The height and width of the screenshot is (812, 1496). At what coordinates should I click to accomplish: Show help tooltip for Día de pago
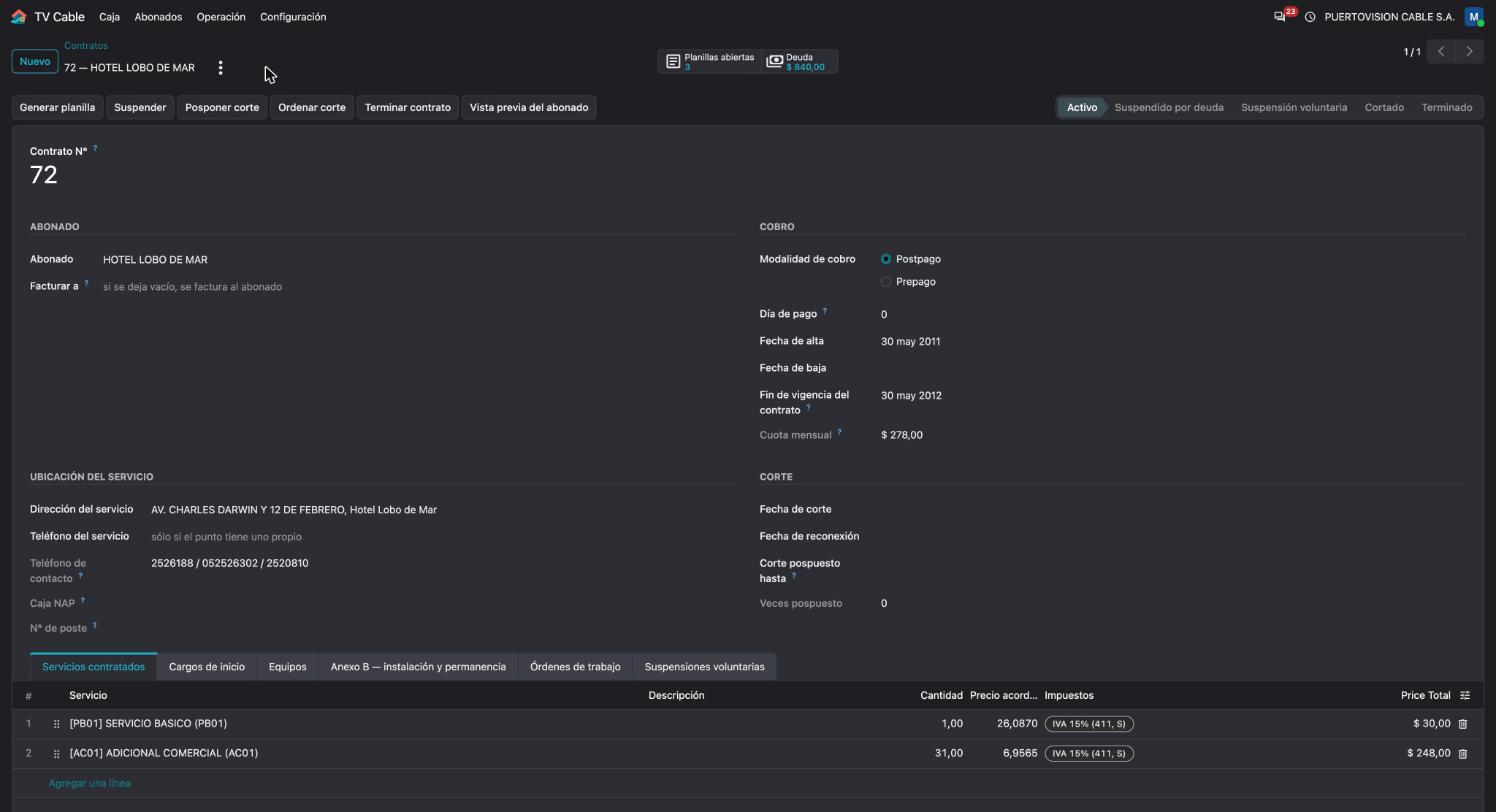(824, 311)
